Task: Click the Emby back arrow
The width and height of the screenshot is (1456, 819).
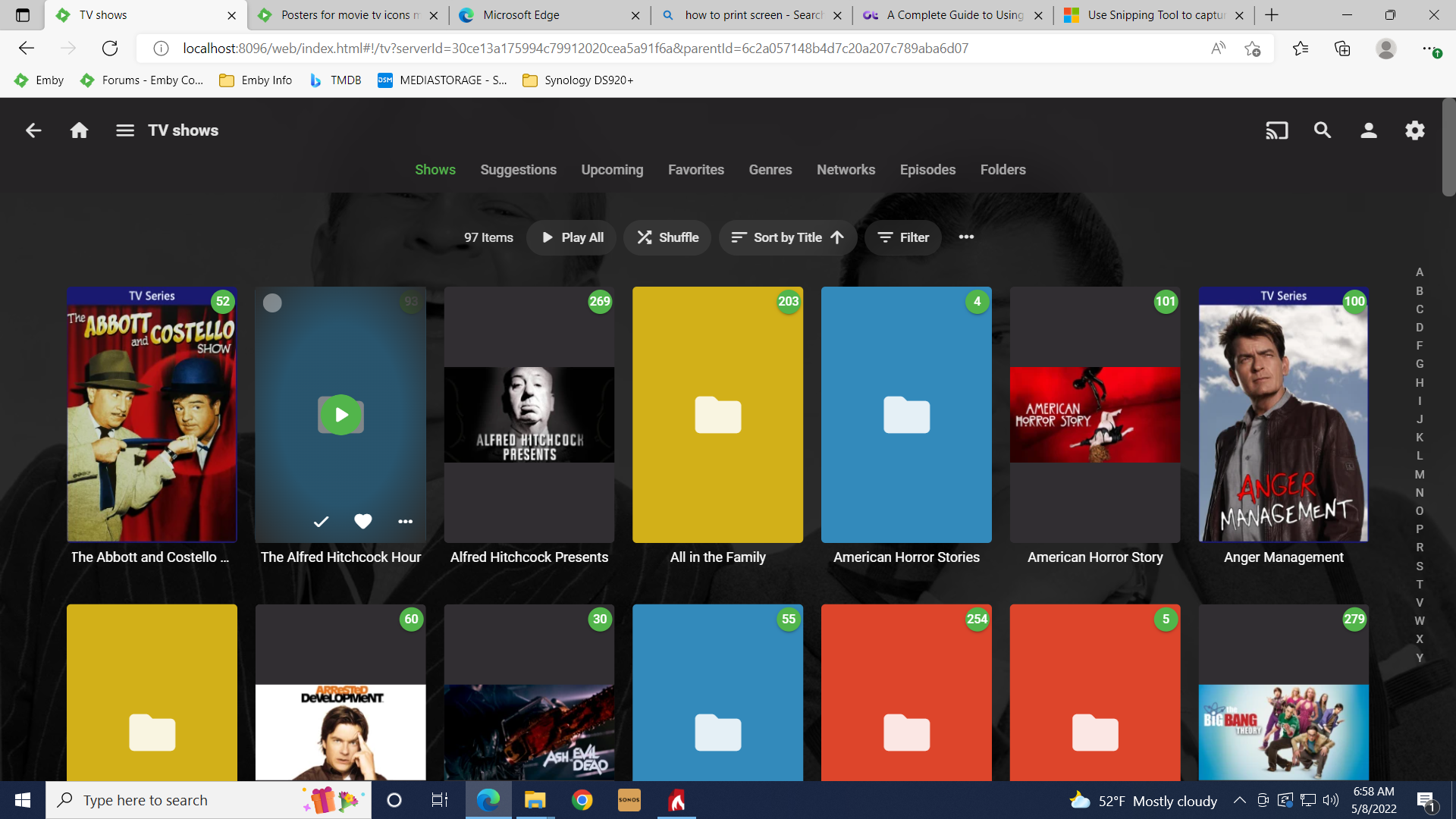Action: click(33, 130)
